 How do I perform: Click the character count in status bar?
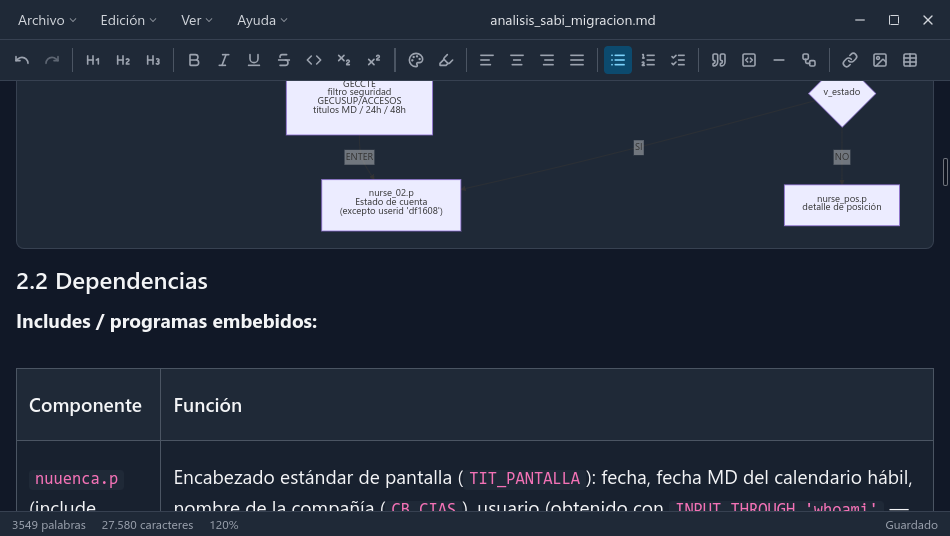[147, 525]
